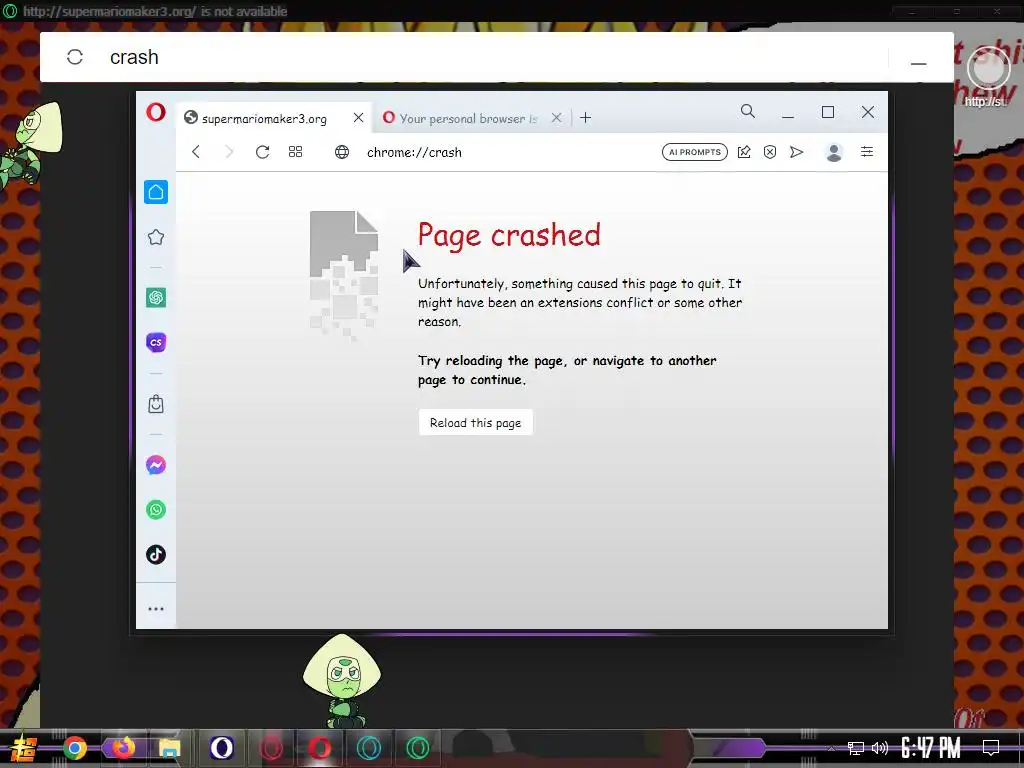
Task: Open Chrome from the taskbar
Action: coord(75,748)
